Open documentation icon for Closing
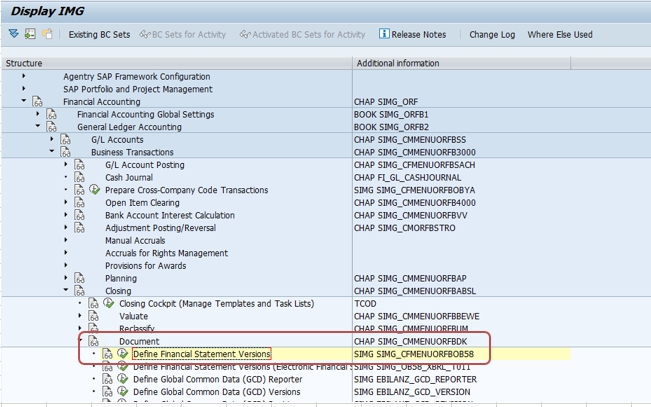The image size is (651, 407). pyautogui.click(x=79, y=291)
